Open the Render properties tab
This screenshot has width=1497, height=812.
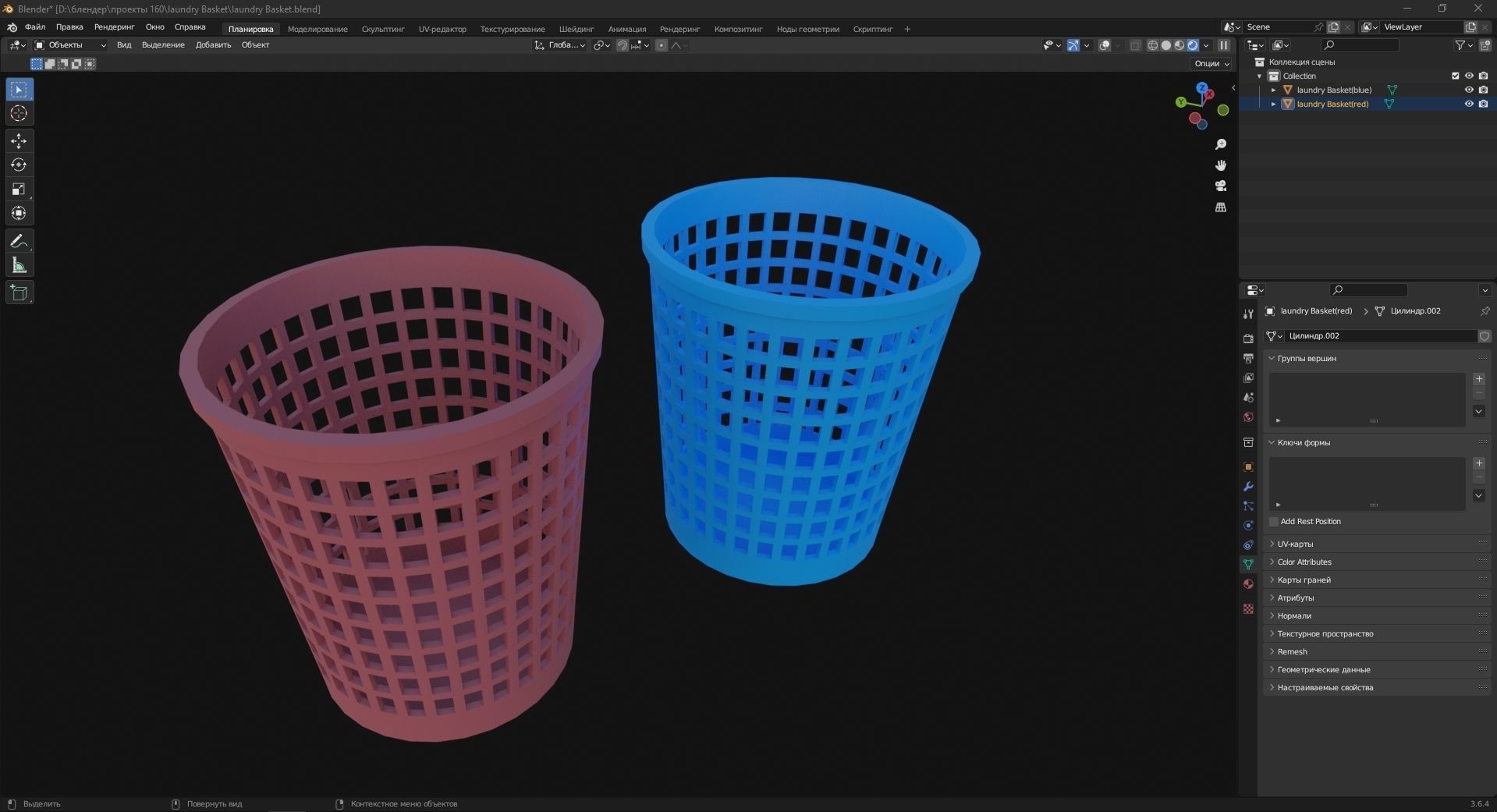[1248, 339]
